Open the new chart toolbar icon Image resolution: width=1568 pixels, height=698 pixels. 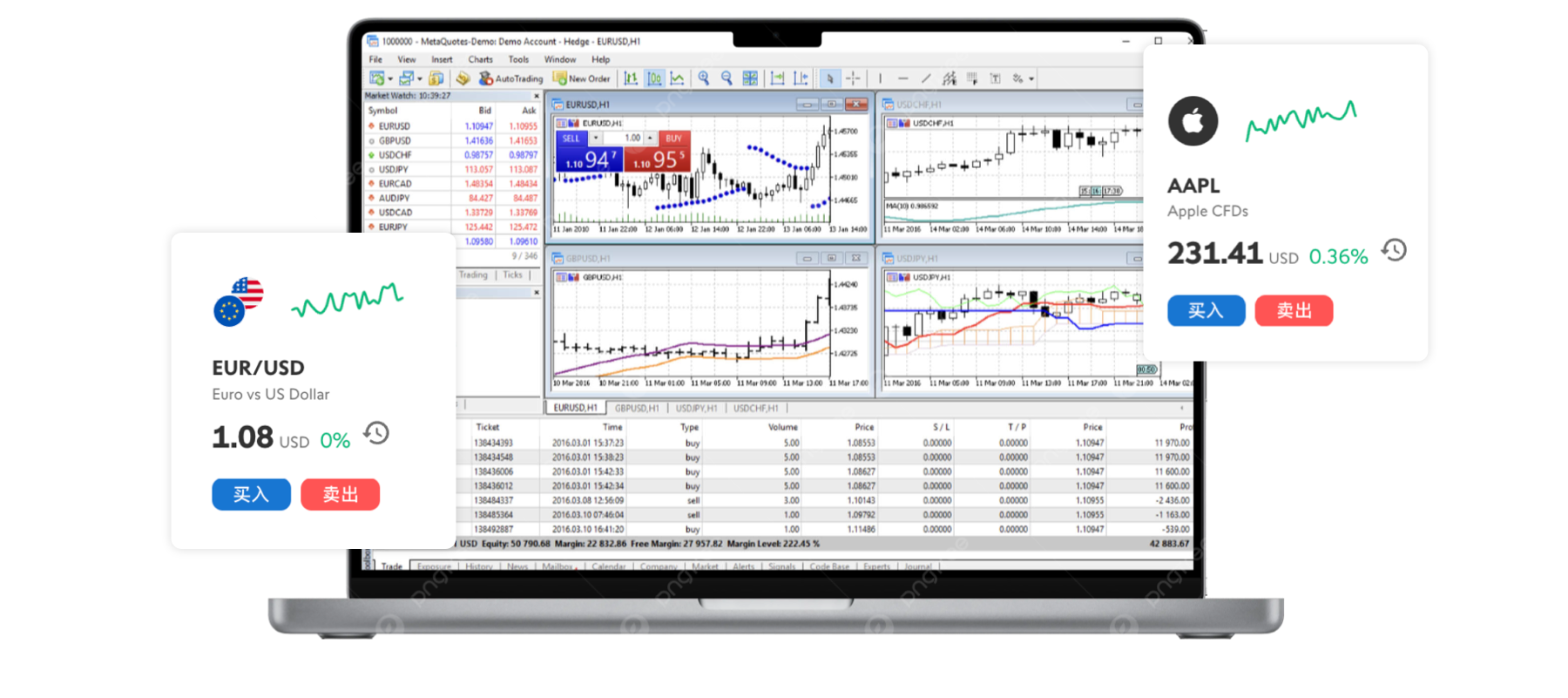tap(376, 78)
